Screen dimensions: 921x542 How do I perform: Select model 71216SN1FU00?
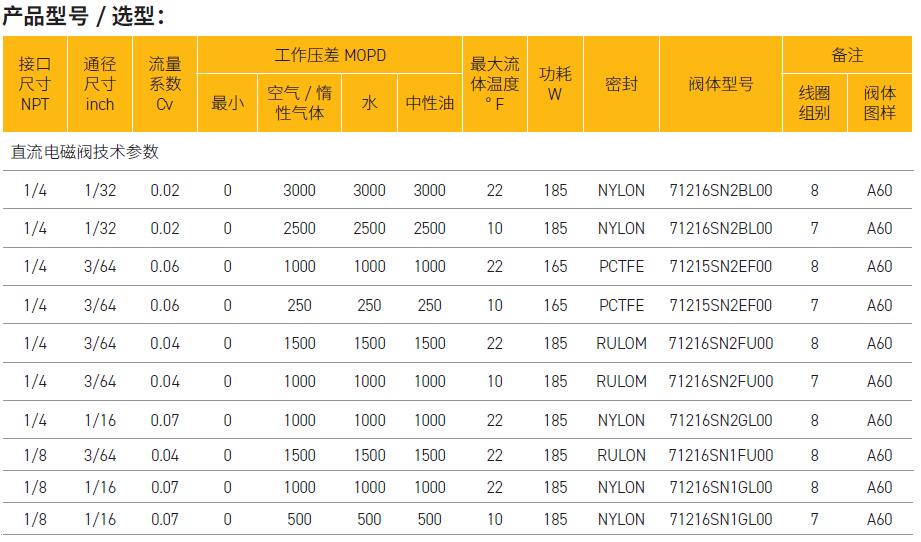tap(721, 456)
